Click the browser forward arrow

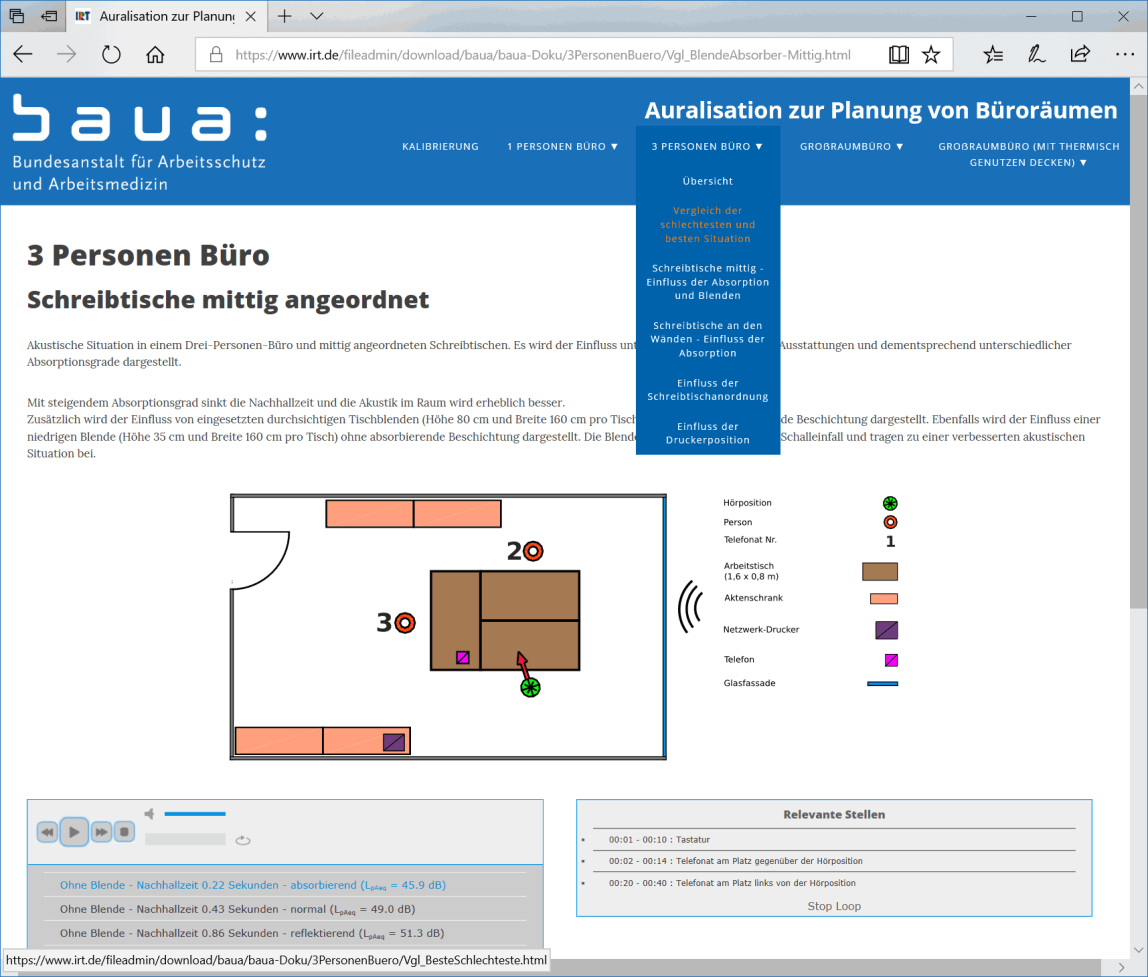[67, 54]
